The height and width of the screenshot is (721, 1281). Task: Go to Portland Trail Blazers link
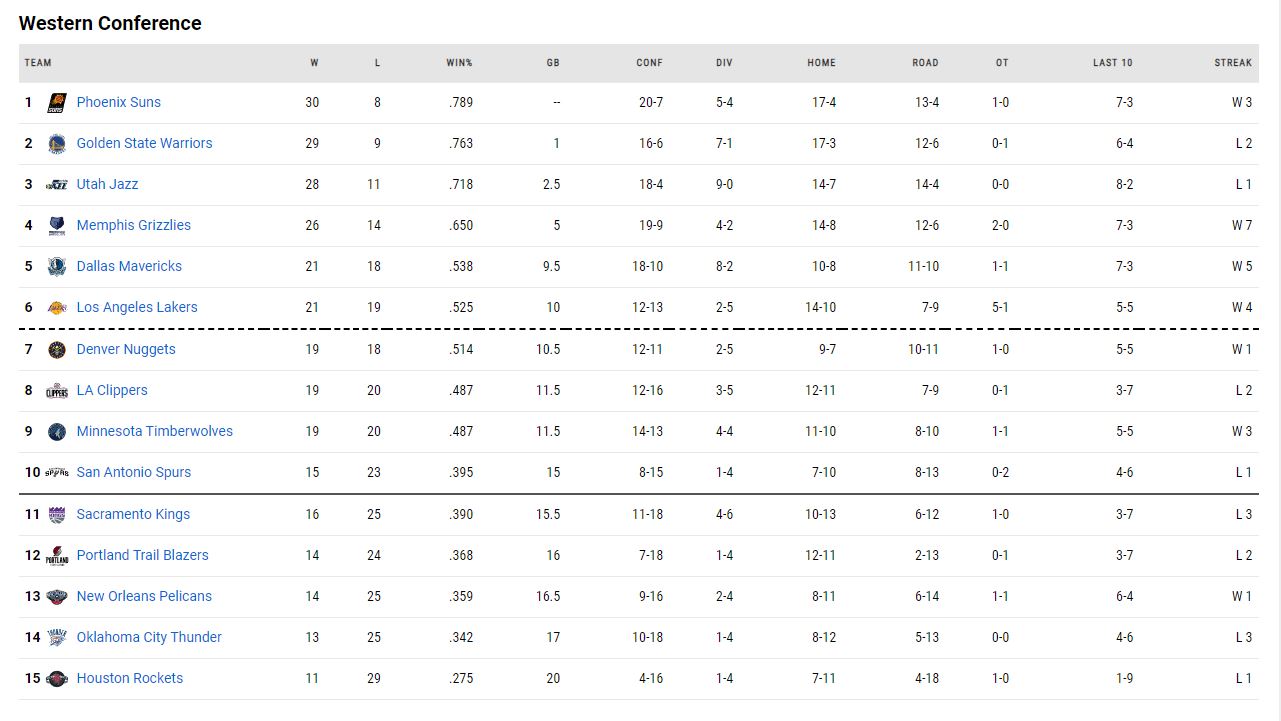[x=142, y=555]
